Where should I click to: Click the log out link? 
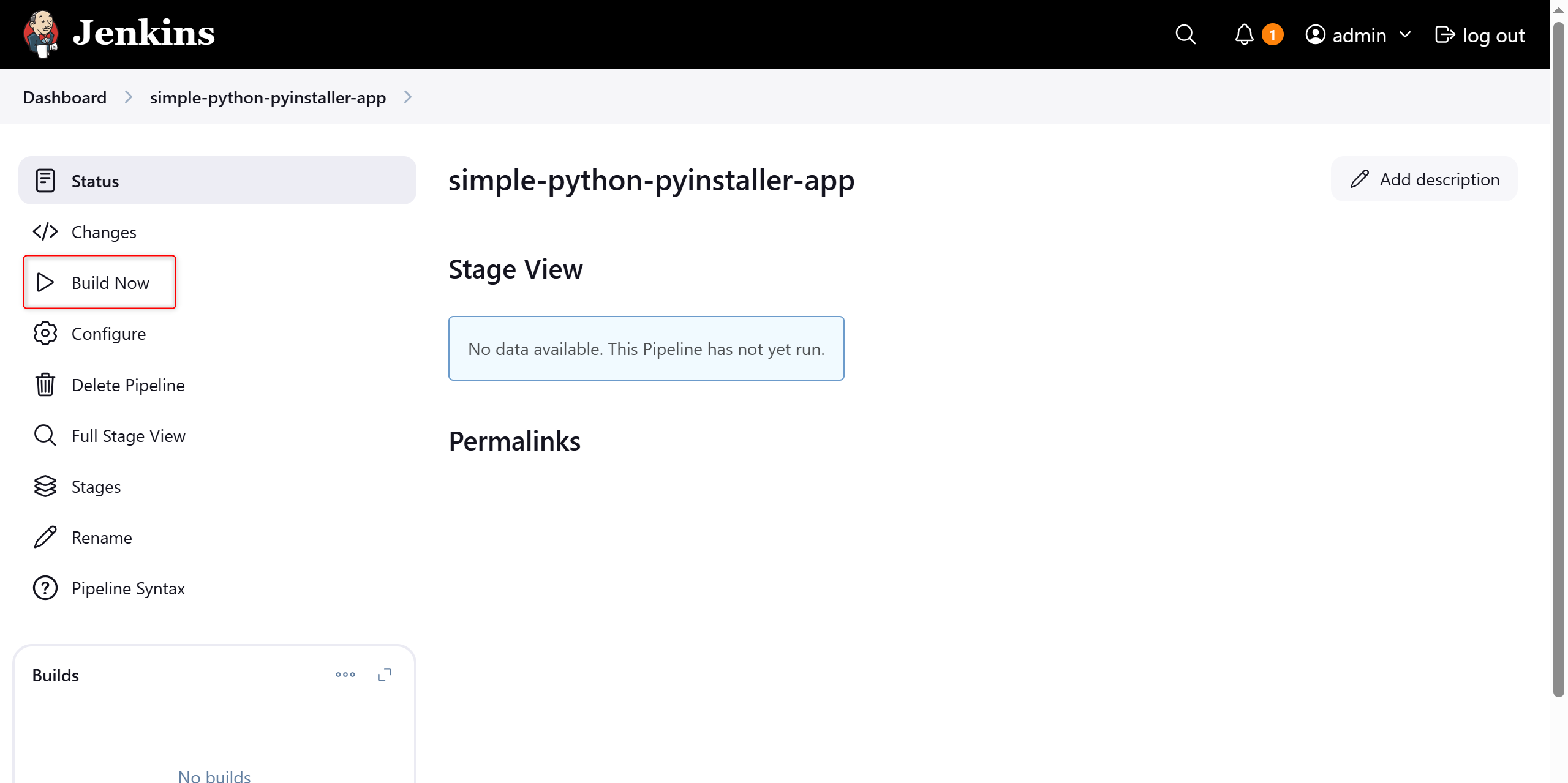tap(1480, 35)
